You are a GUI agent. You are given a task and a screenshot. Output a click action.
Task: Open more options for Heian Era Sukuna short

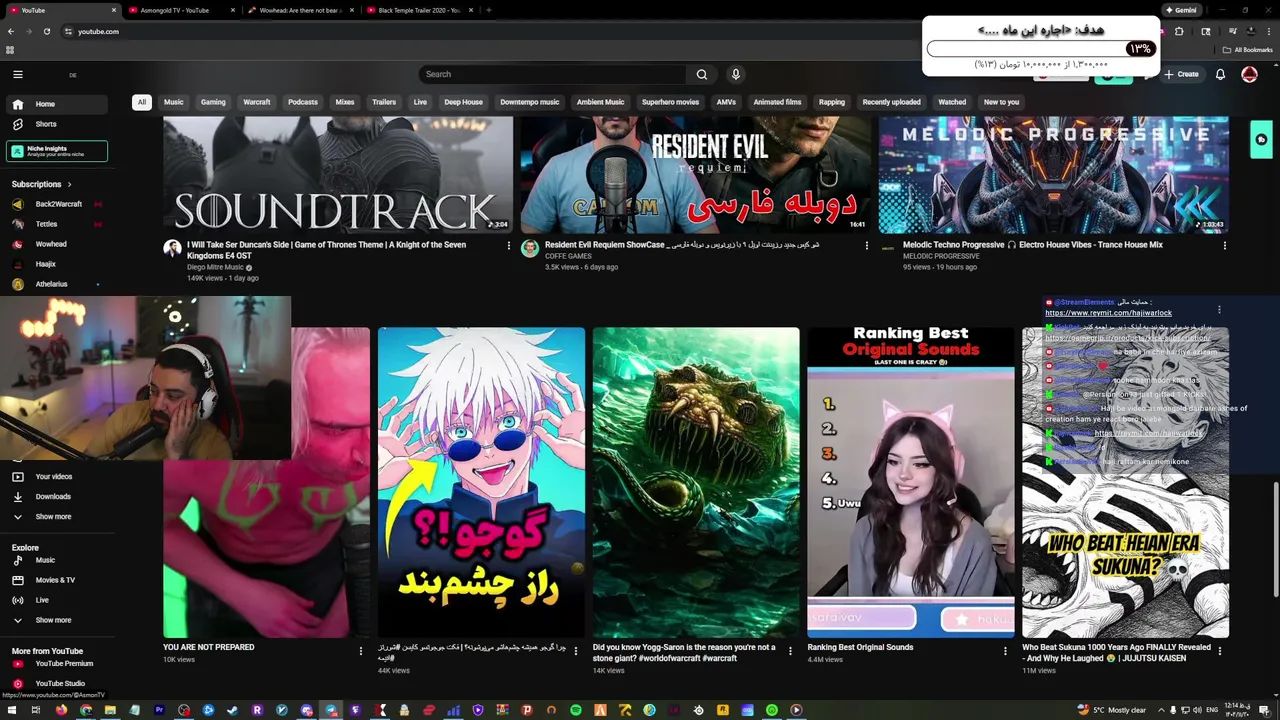(1220, 651)
